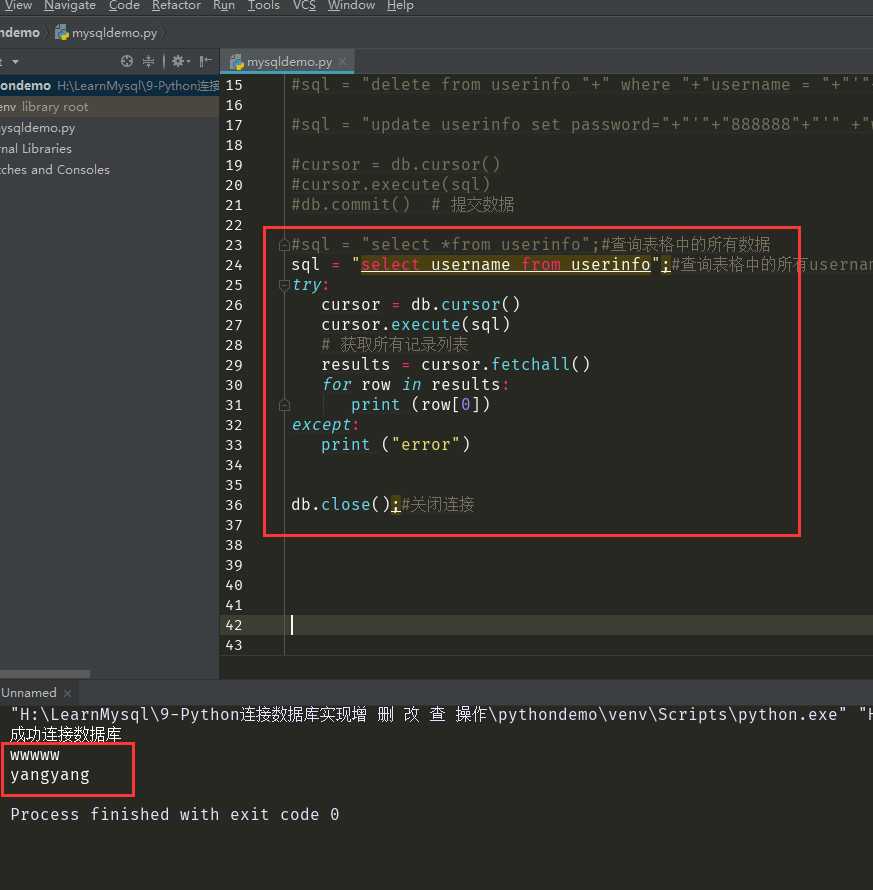
Task: Click Process finished with exit code 0
Action: pos(175,815)
